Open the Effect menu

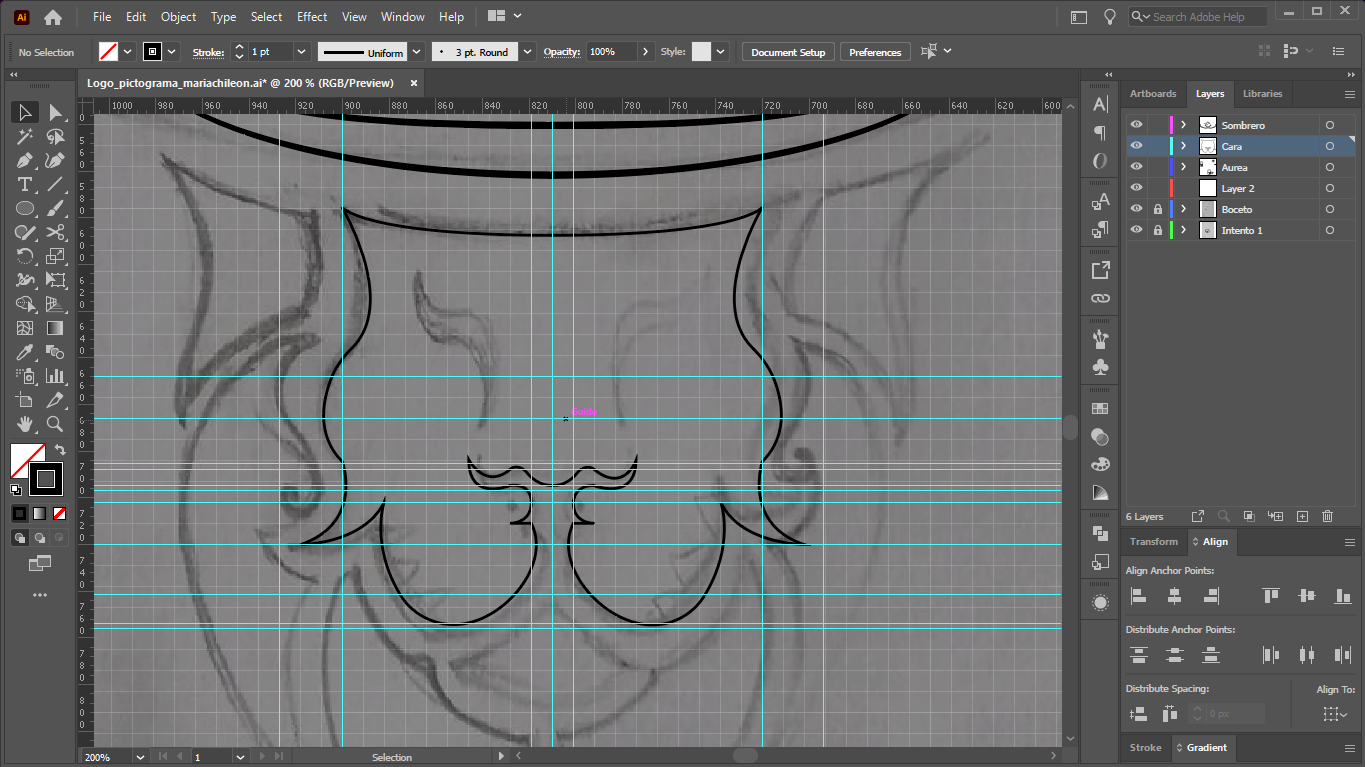(312, 17)
